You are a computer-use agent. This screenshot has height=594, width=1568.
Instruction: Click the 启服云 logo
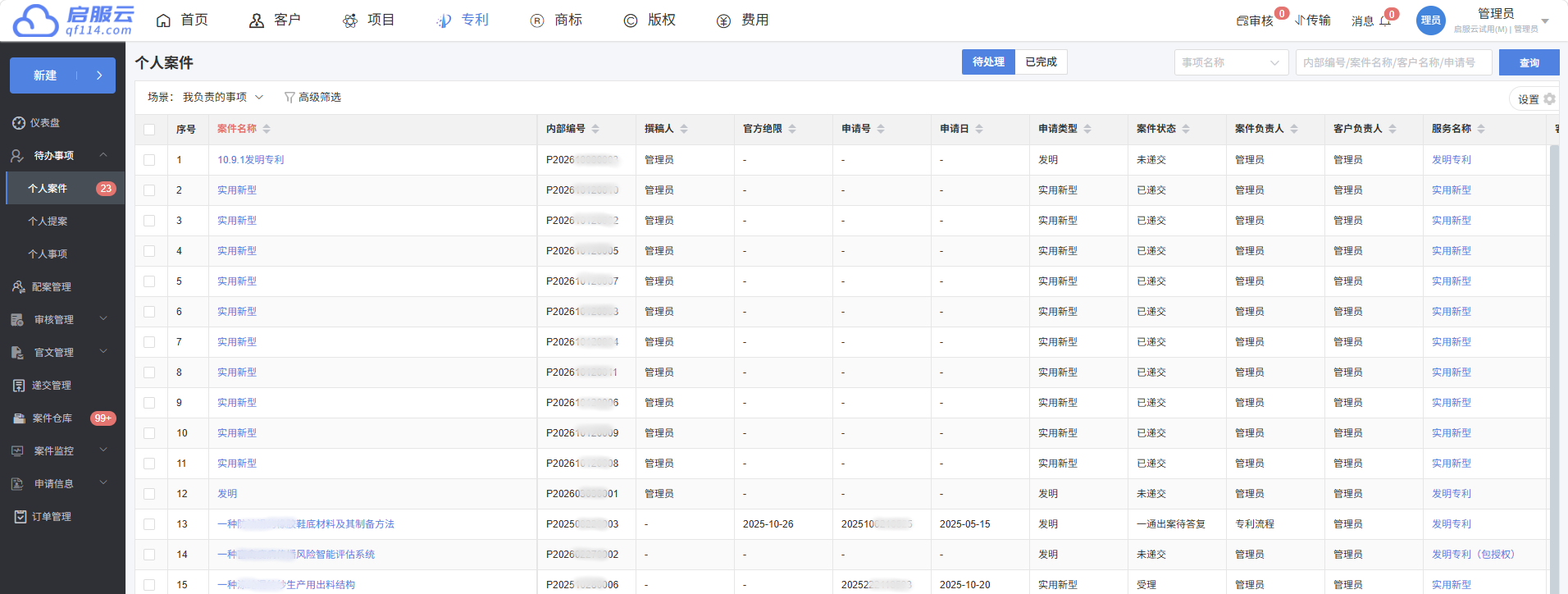click(74, 20)
